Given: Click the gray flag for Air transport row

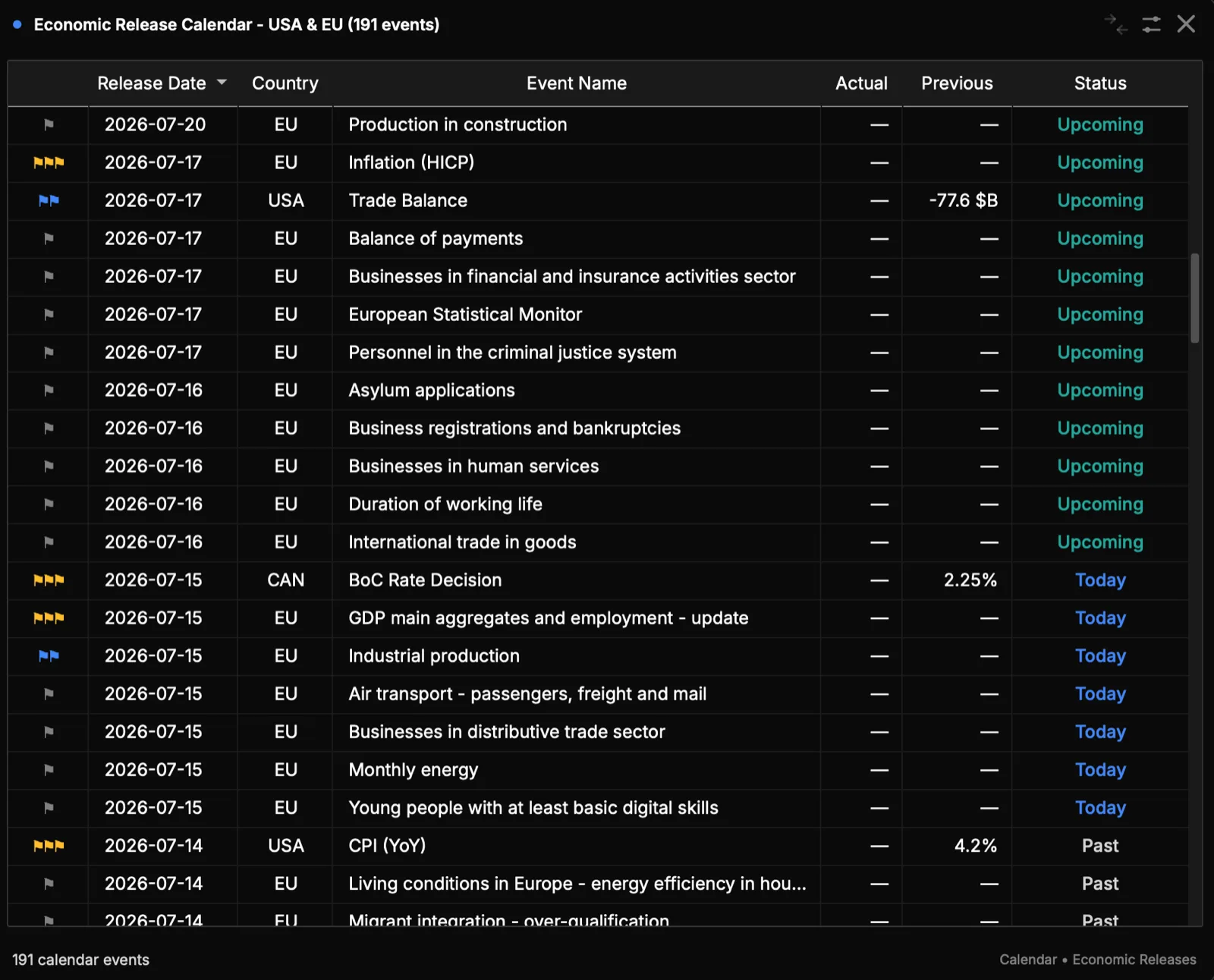Looking at the screenshot, I should click(x=49, y=694).
